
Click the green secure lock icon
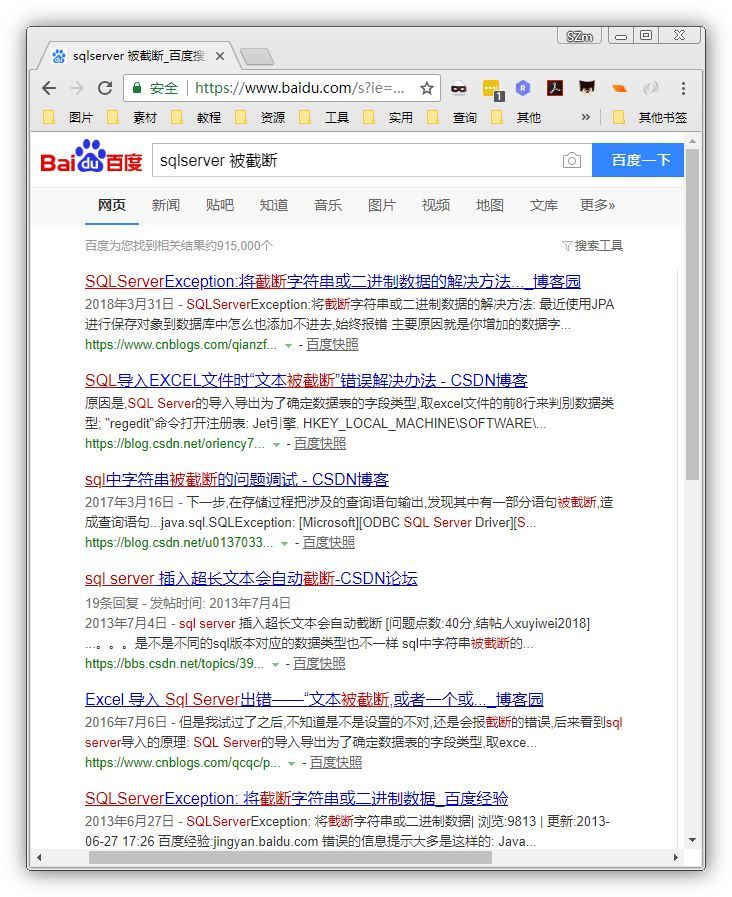pyautogui.click(x=137, y=88)
